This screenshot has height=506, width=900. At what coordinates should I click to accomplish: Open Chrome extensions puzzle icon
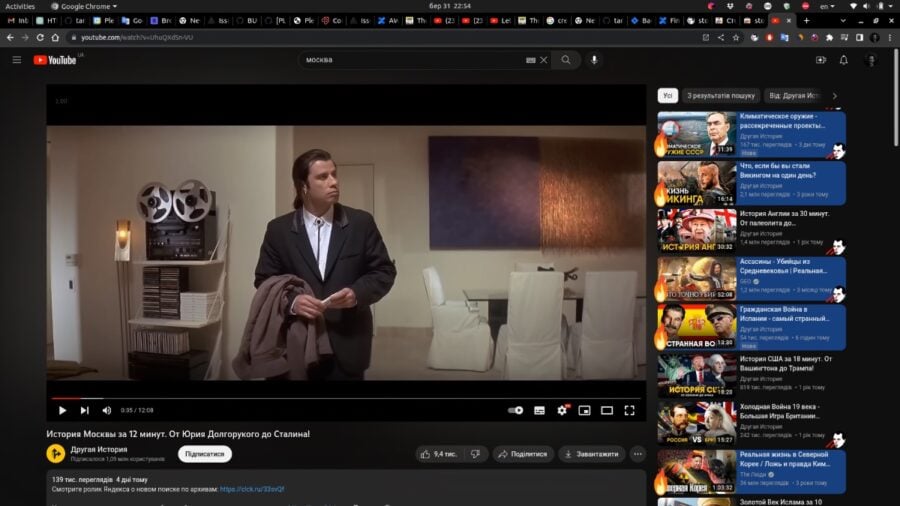click(x=829, y=37)
